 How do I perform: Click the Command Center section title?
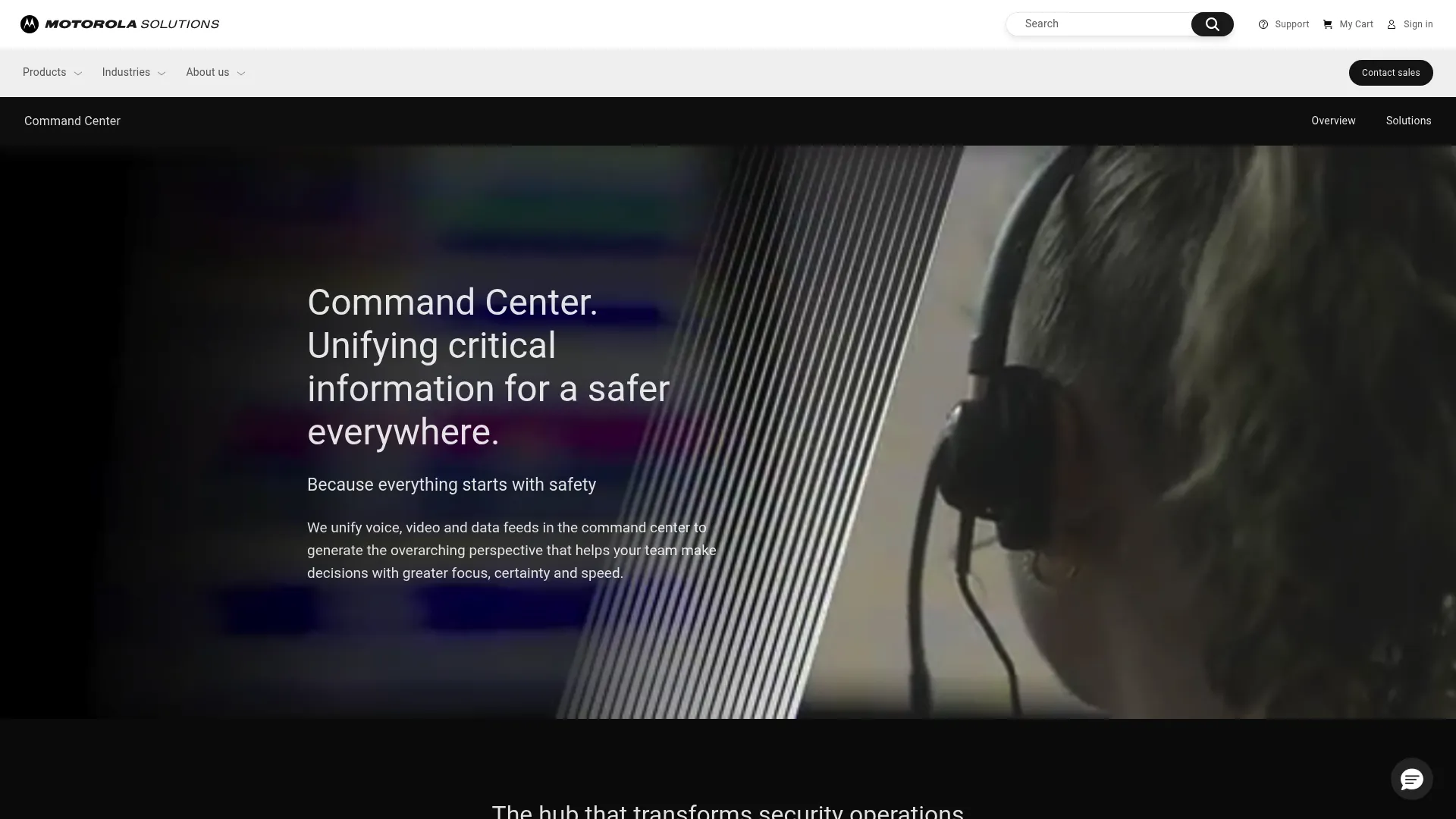tap(72, 121)
